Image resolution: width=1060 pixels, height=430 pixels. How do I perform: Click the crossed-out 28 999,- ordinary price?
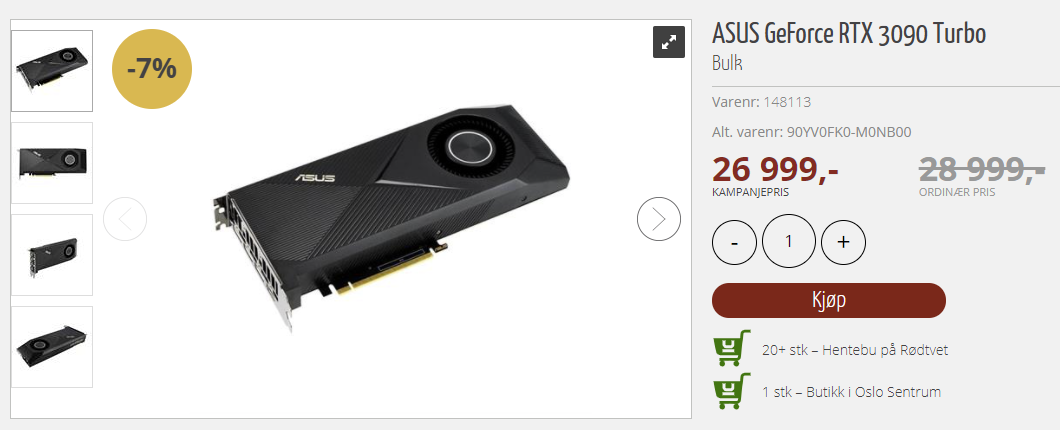click(982, 169)
